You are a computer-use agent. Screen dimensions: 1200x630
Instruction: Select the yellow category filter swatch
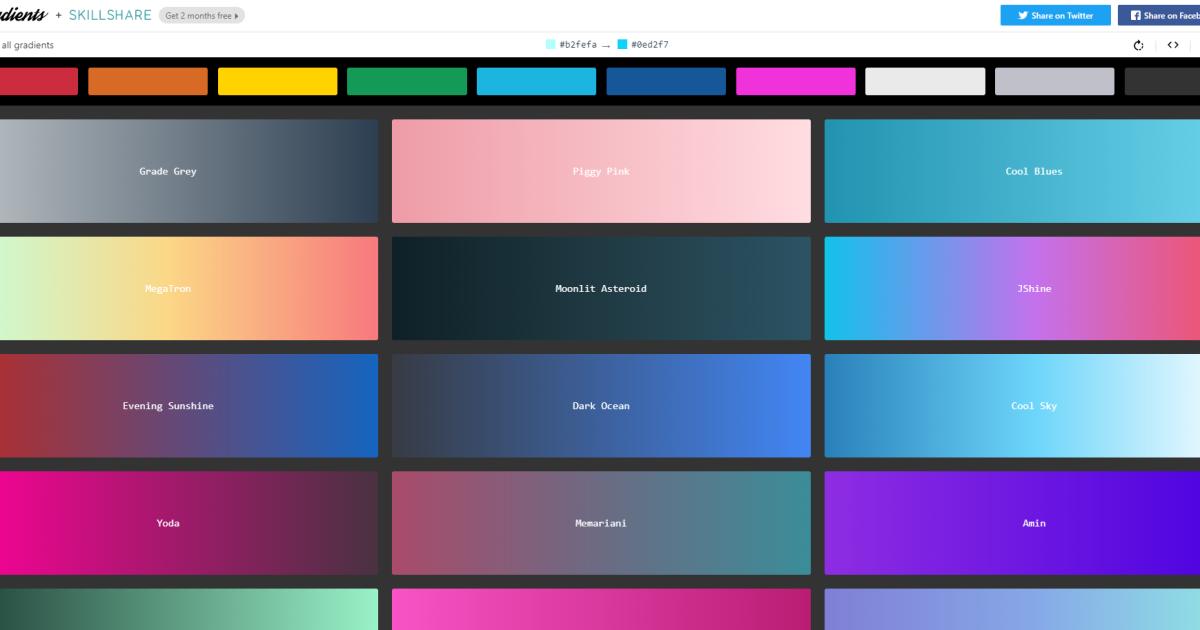(277, 81)
